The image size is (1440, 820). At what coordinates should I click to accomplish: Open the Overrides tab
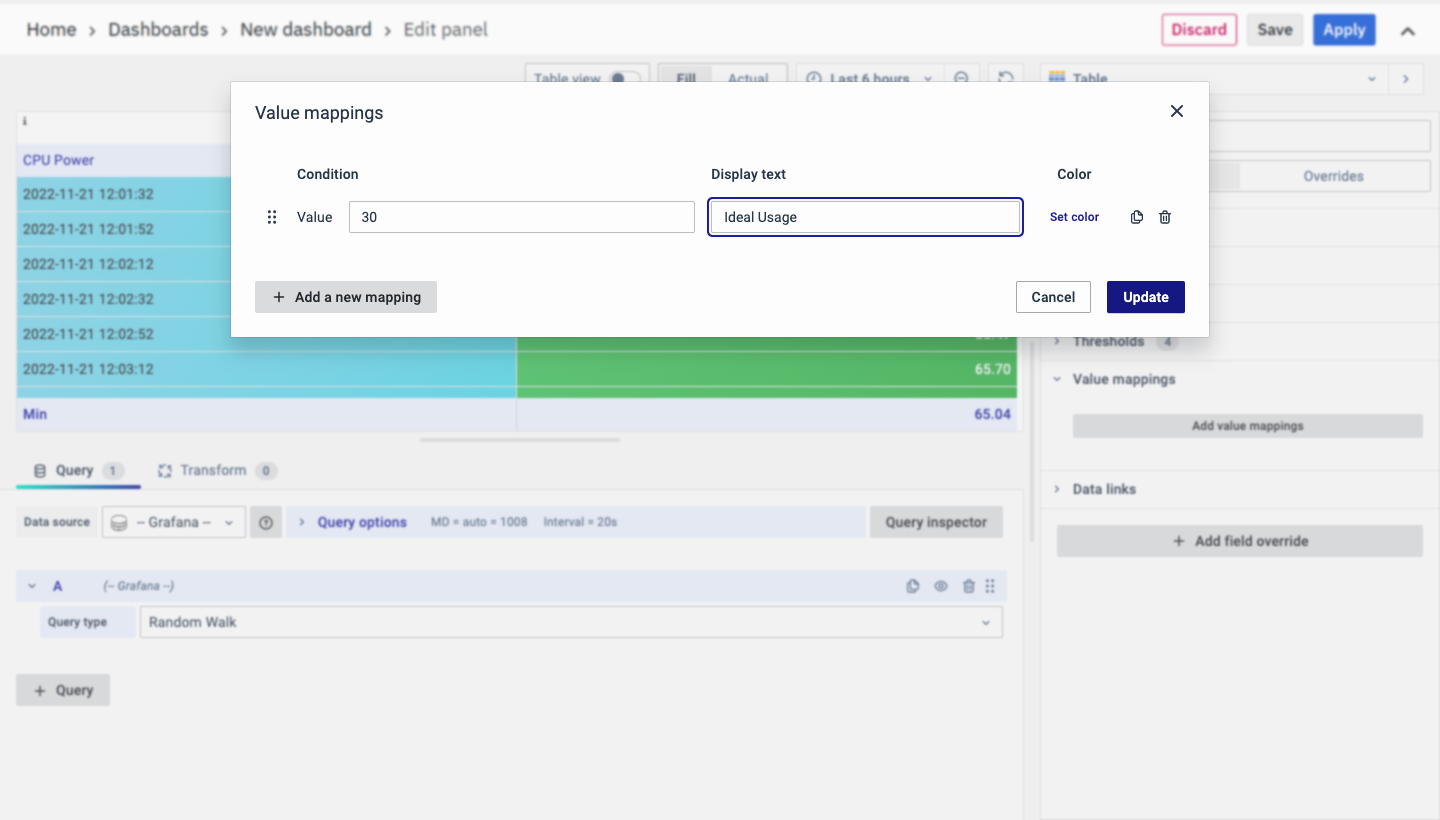pyautogui.click(x=1332, y=176)
